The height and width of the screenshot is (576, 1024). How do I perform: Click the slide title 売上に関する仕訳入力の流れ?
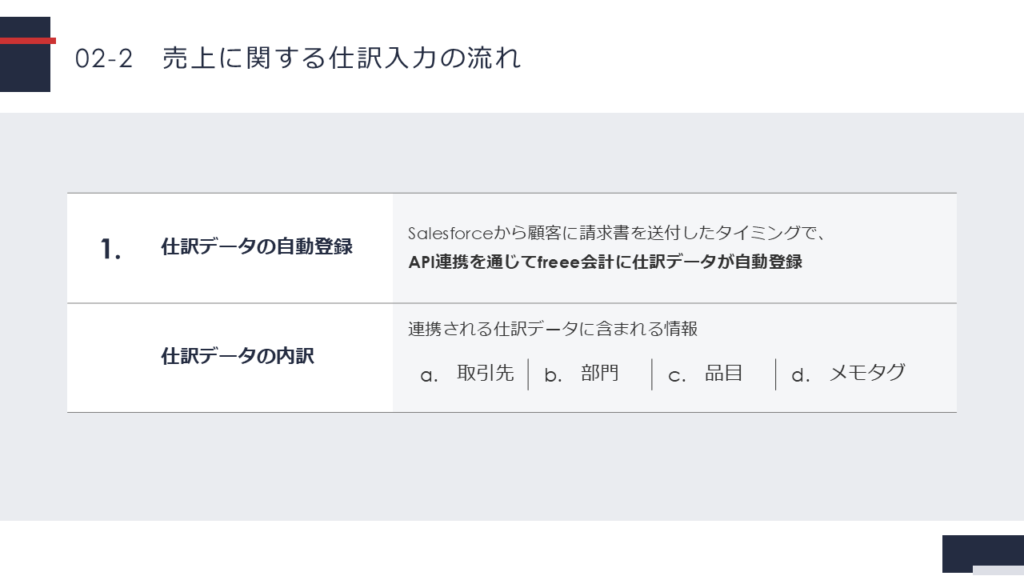click(341, 59)
